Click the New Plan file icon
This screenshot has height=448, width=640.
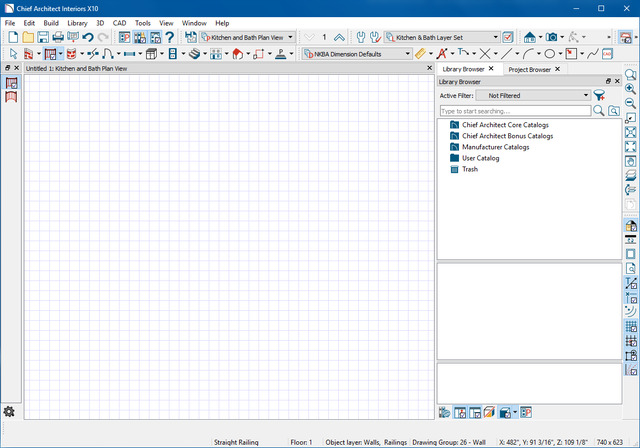point(12,37)
